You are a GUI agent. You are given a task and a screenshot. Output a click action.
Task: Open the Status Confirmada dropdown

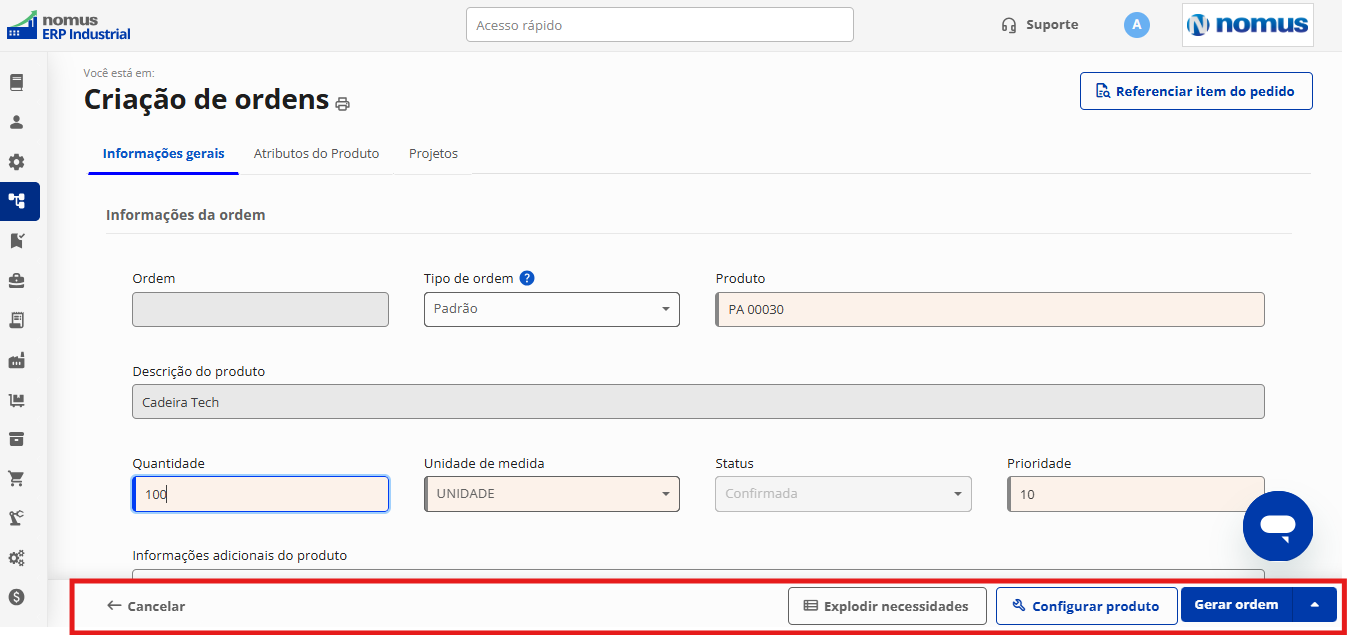[843, 494]
